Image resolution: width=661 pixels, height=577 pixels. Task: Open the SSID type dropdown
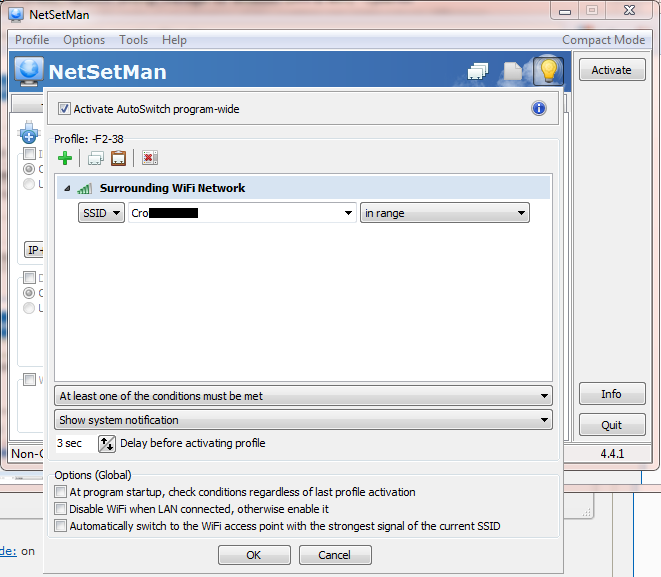click(x=101, y=213)
